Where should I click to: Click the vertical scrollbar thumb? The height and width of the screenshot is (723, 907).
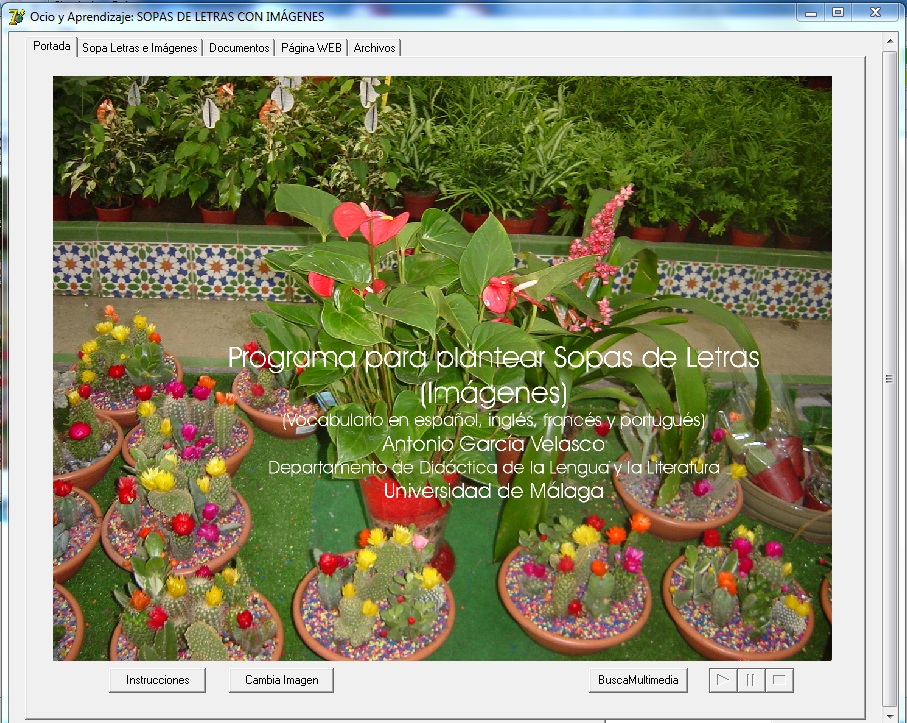point(890,379)
